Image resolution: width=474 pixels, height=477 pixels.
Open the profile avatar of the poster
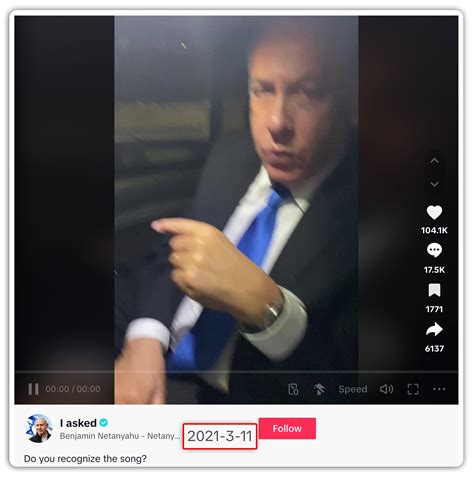point(39,429)
